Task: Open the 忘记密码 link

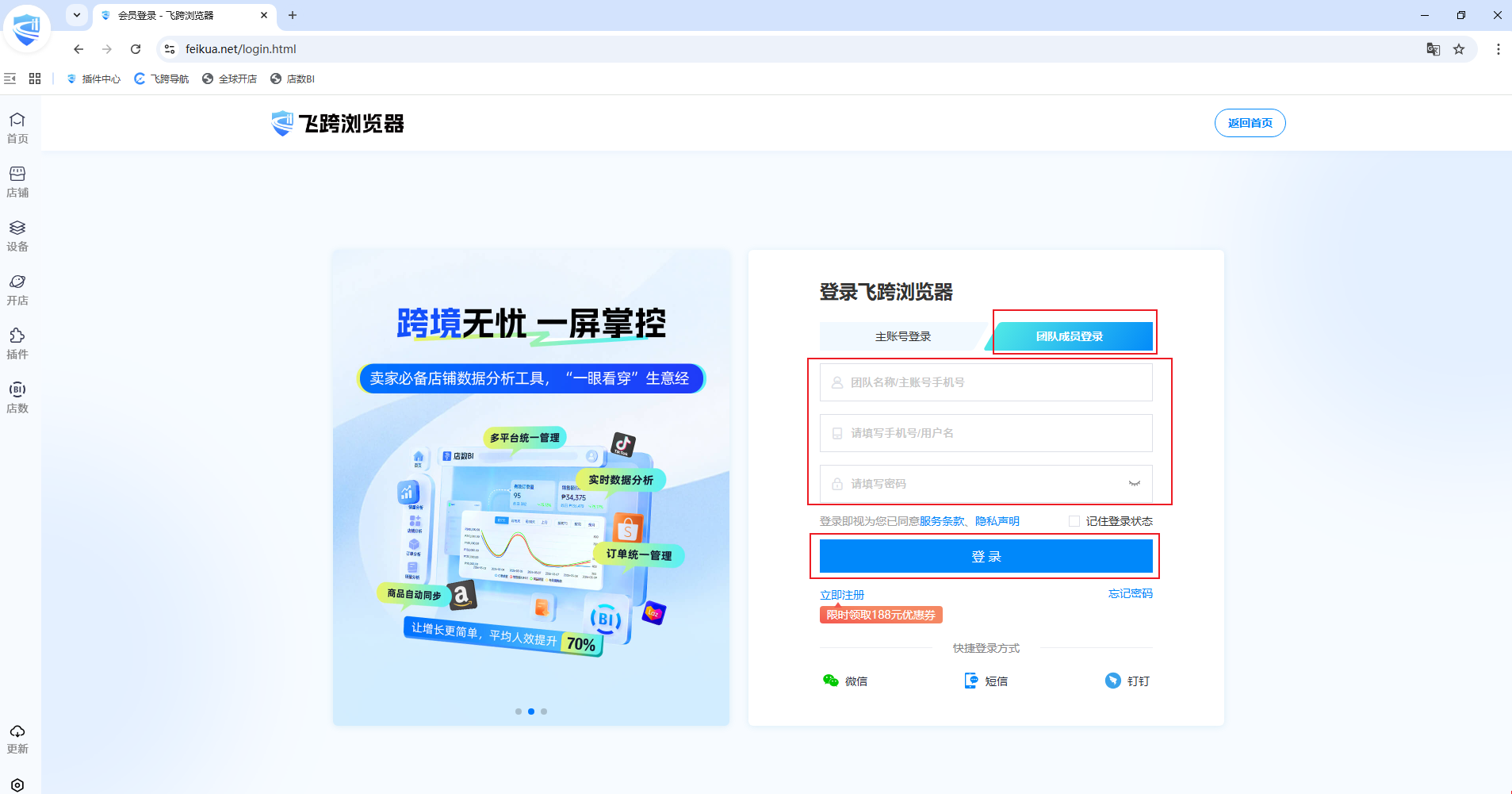Action: click(1131, 593)
